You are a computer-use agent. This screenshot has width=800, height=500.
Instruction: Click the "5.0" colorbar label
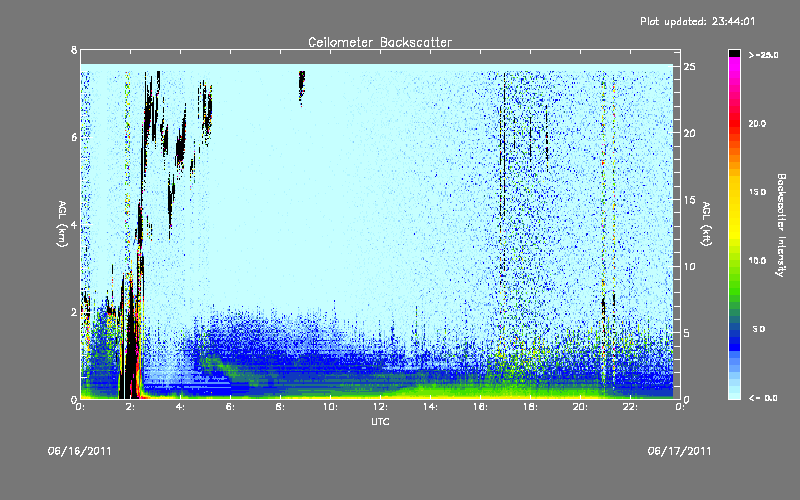pyautogui.click(x=759, y=329)
